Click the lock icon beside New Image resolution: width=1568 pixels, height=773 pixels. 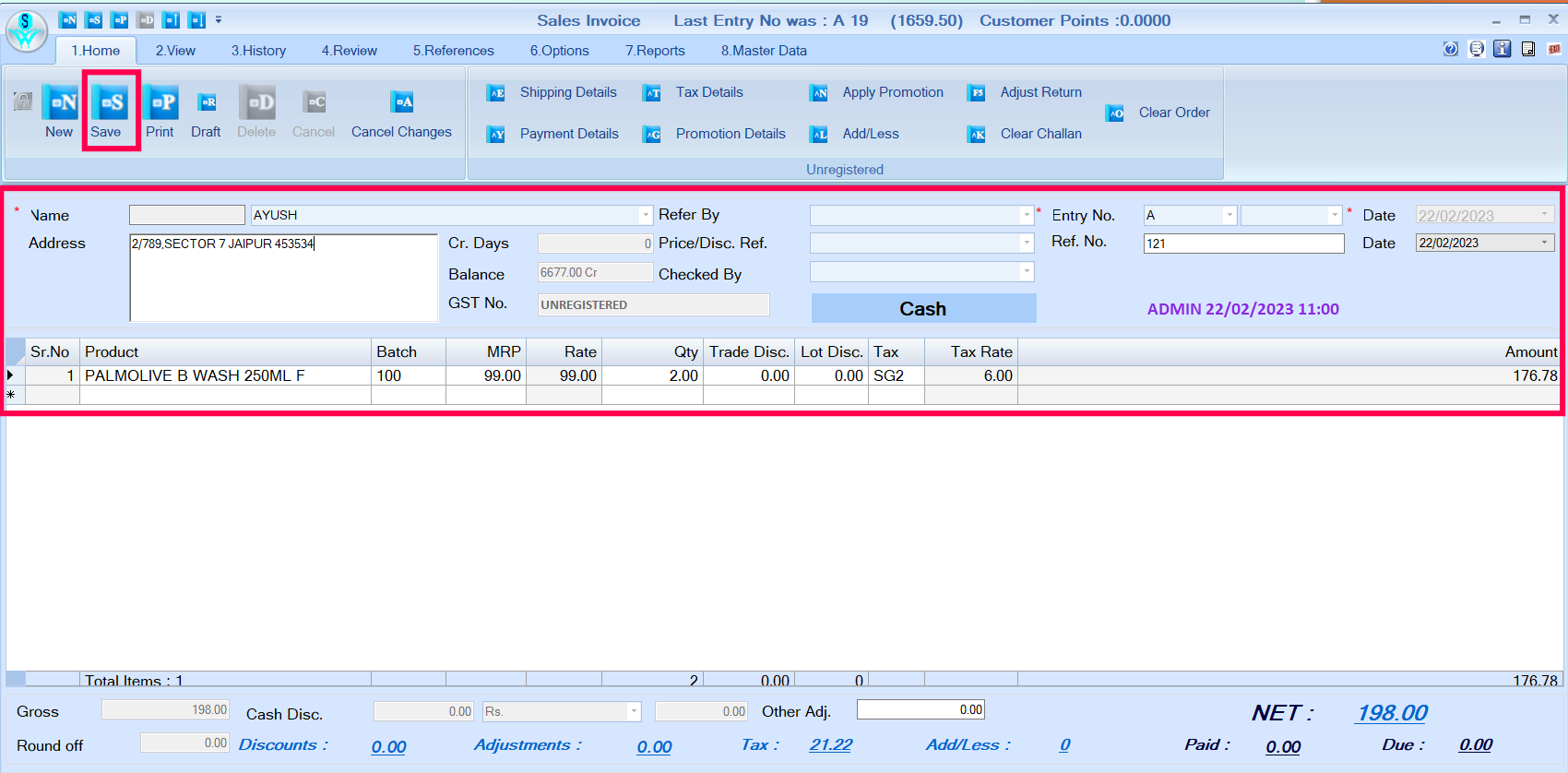click(23, 101)
